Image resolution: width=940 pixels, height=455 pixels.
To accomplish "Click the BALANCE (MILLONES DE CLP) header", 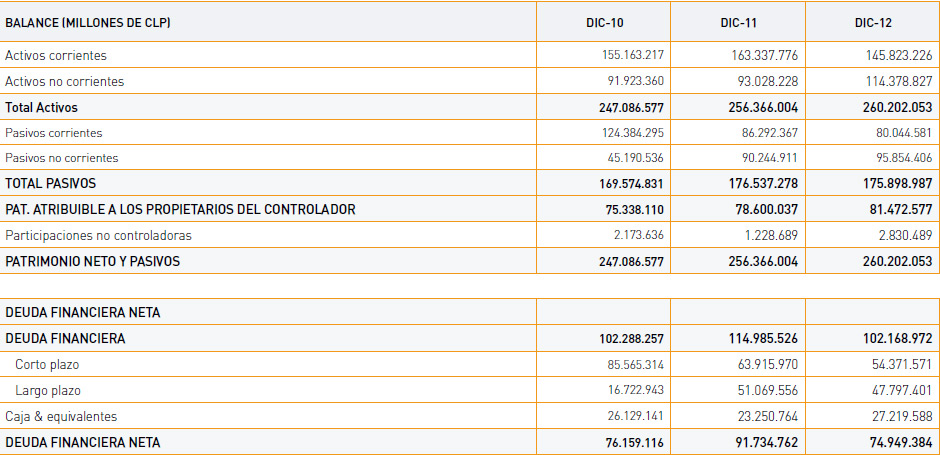I will point(88,23).
